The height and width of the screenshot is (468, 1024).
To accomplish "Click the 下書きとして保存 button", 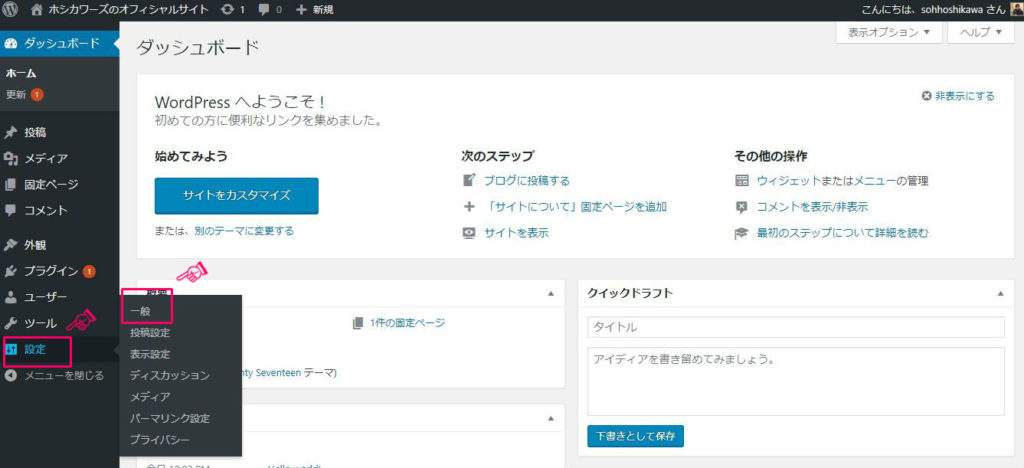I will point(635,435).
